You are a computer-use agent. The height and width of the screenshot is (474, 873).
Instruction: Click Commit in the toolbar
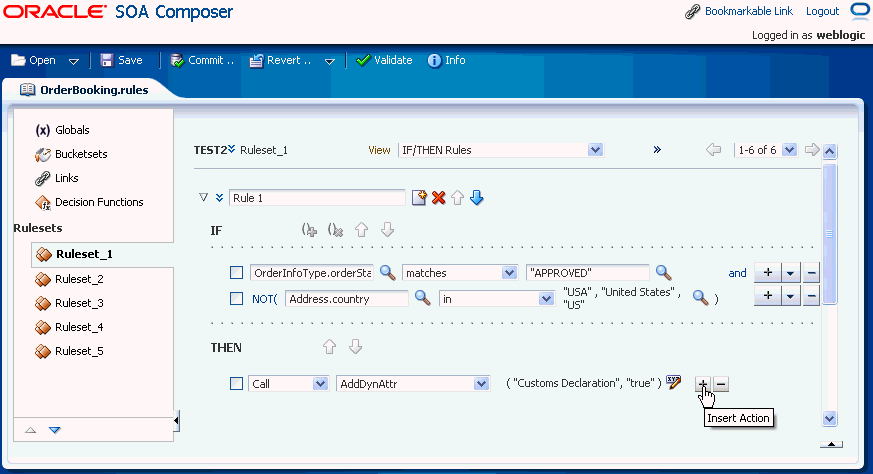pyautogui.click(x=202, y=60)
